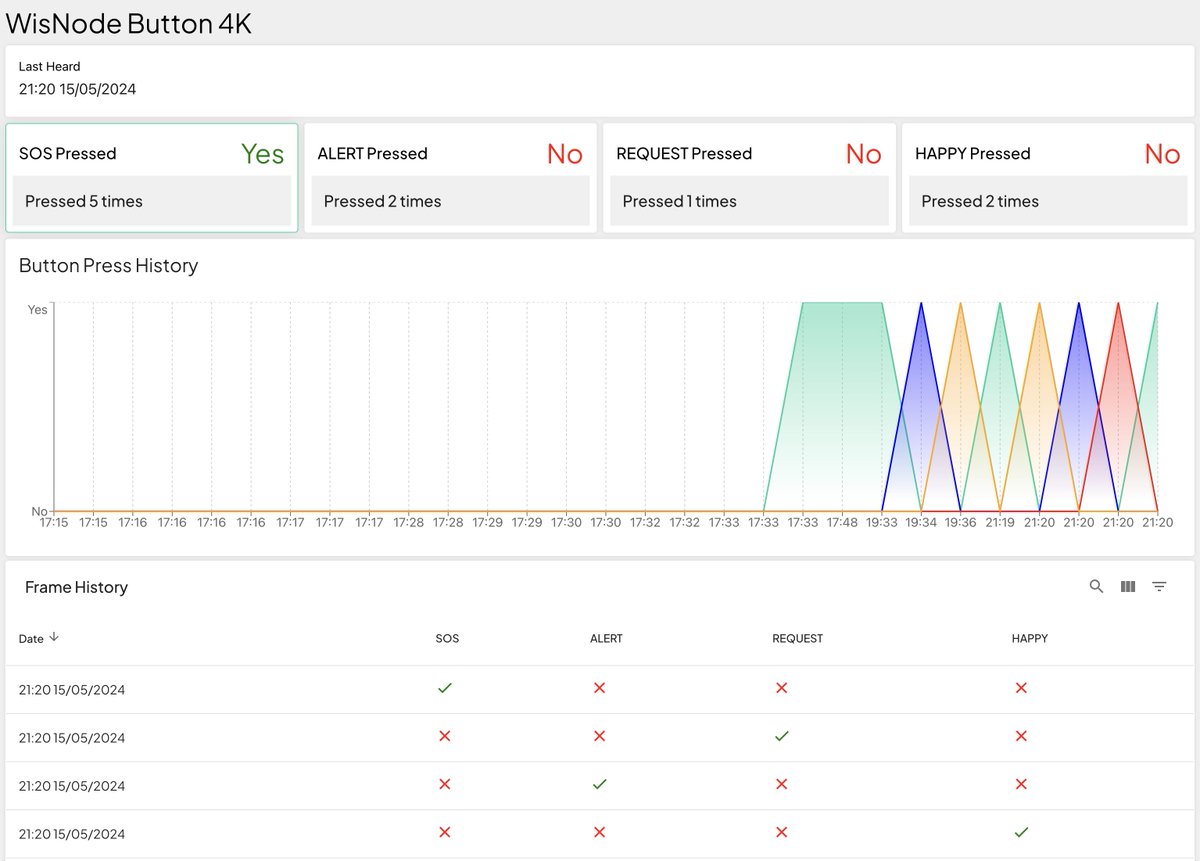Click the ALERT column header
The height and width of the screenshot is (861, 1200).
click(x=606, y=638)
